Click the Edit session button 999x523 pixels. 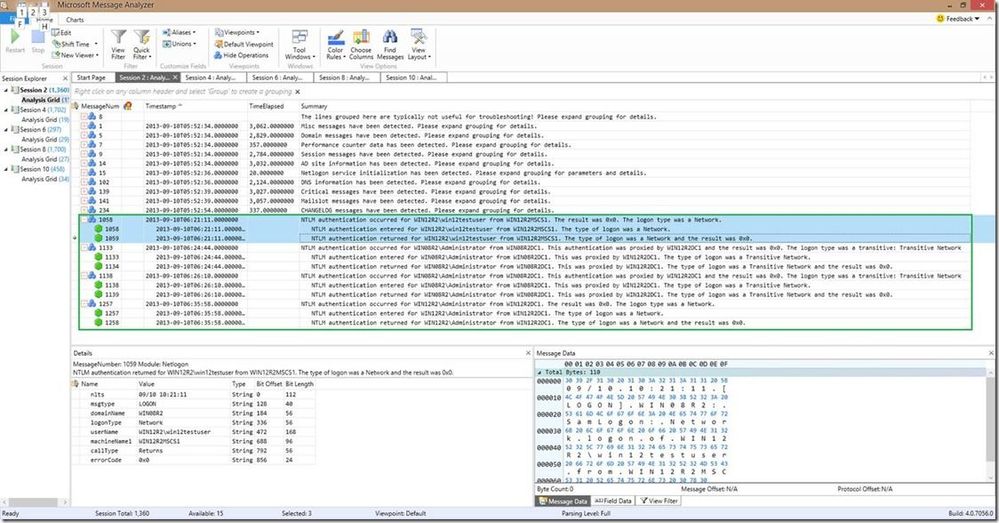62,32
